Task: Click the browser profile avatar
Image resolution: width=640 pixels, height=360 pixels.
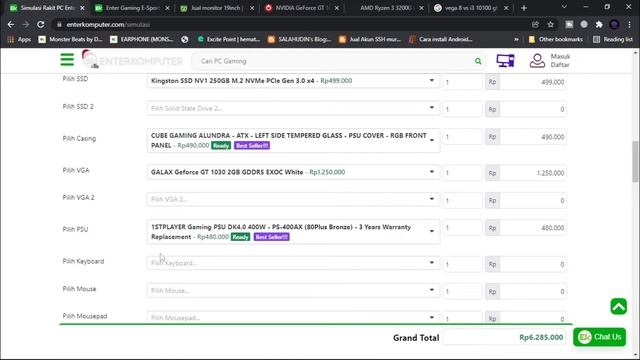Action: 614,24
